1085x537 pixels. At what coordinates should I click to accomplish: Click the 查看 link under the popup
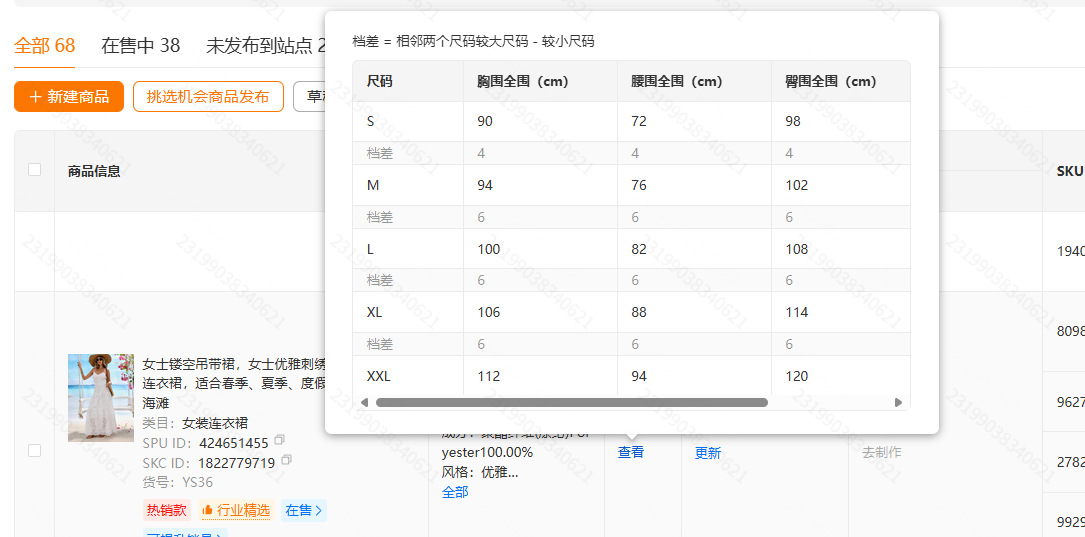point(631,453)
